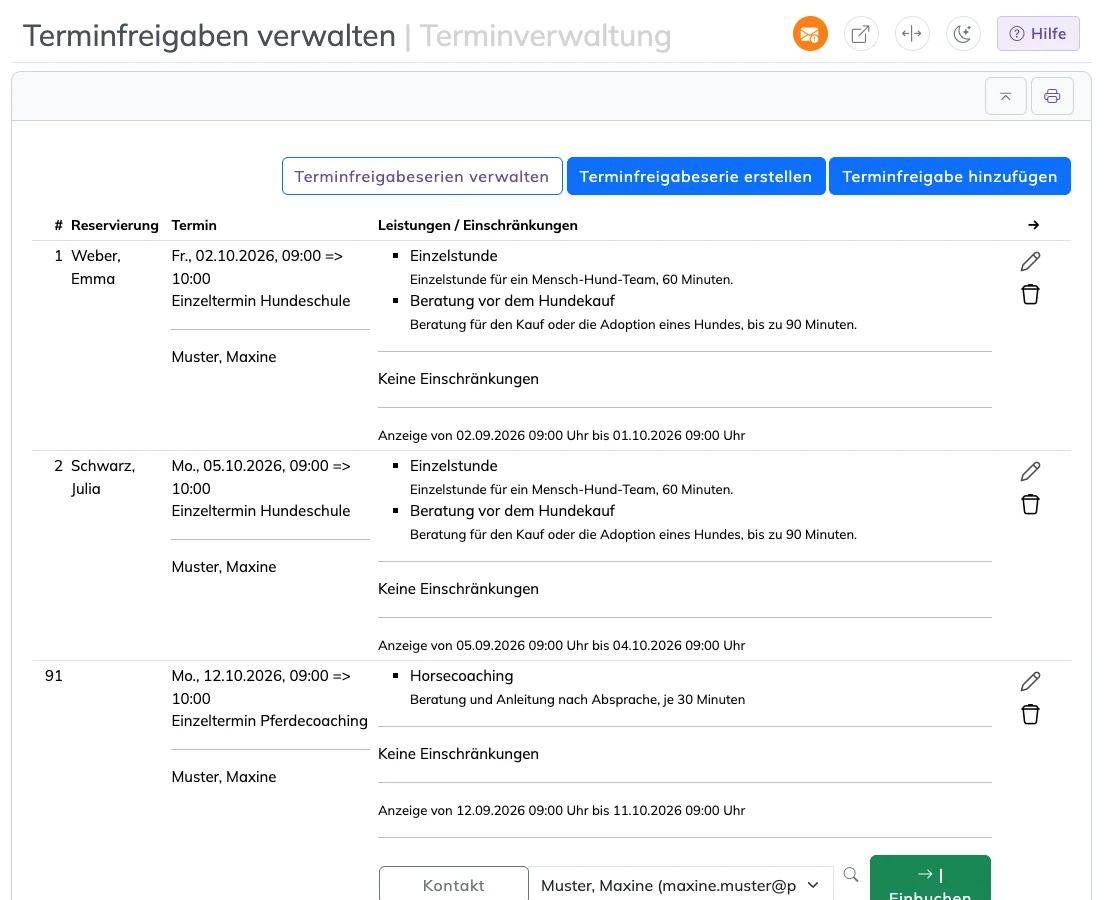Click Einzelstunde in Schwarz, Julia row
Image resolution: width=1104 pixels, height=900 pixels.
tap(453, 465)
